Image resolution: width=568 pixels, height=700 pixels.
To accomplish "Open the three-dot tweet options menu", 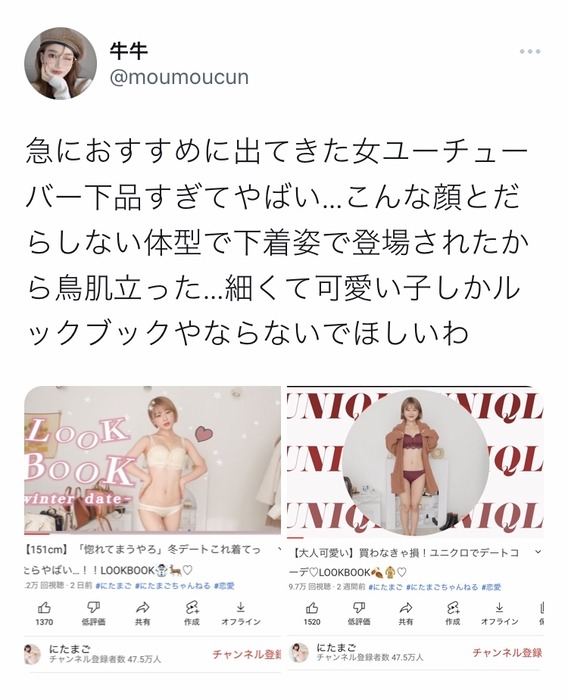I will click(530, 52).
